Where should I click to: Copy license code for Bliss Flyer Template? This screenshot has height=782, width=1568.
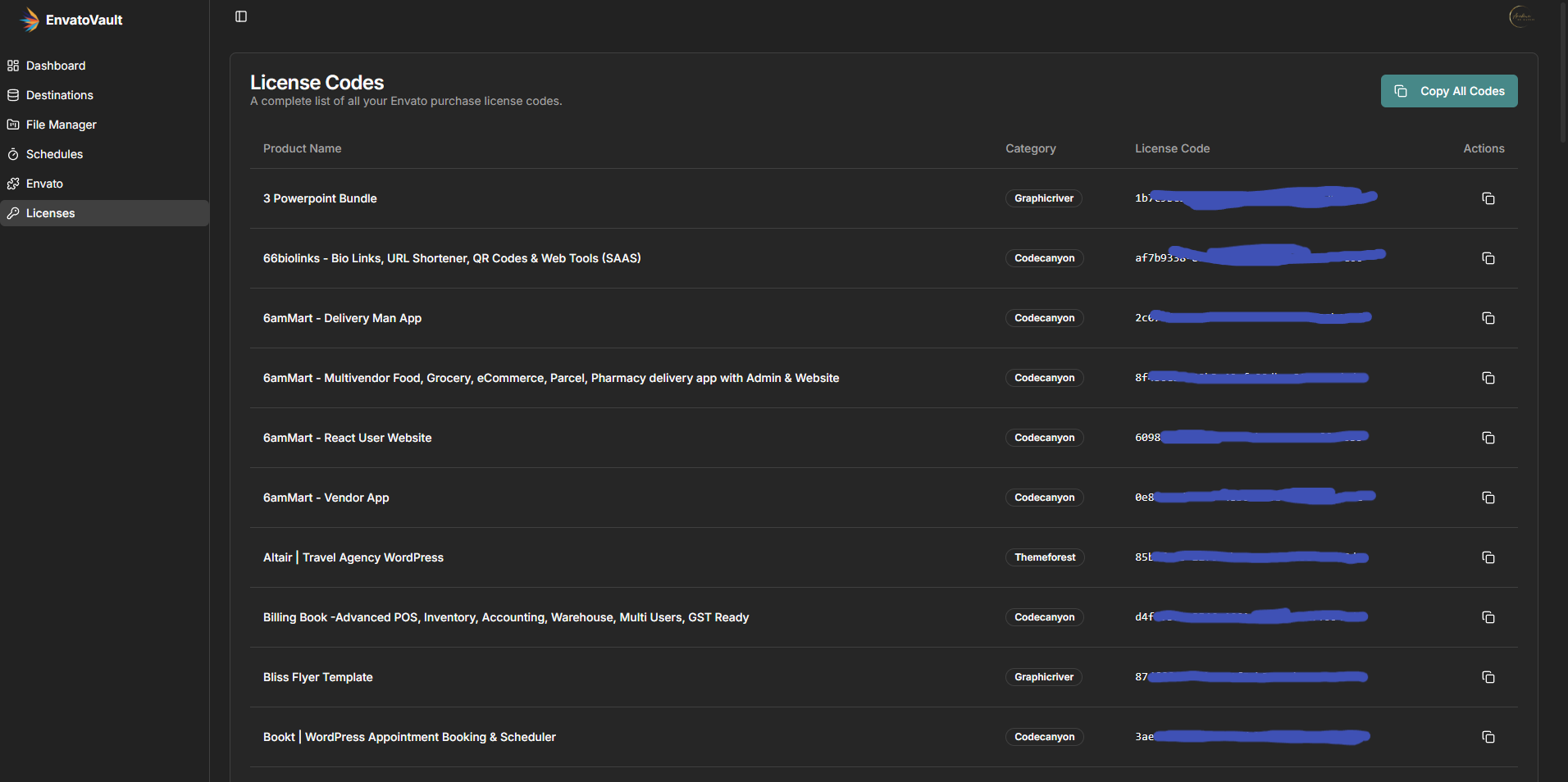point(1488,677)
